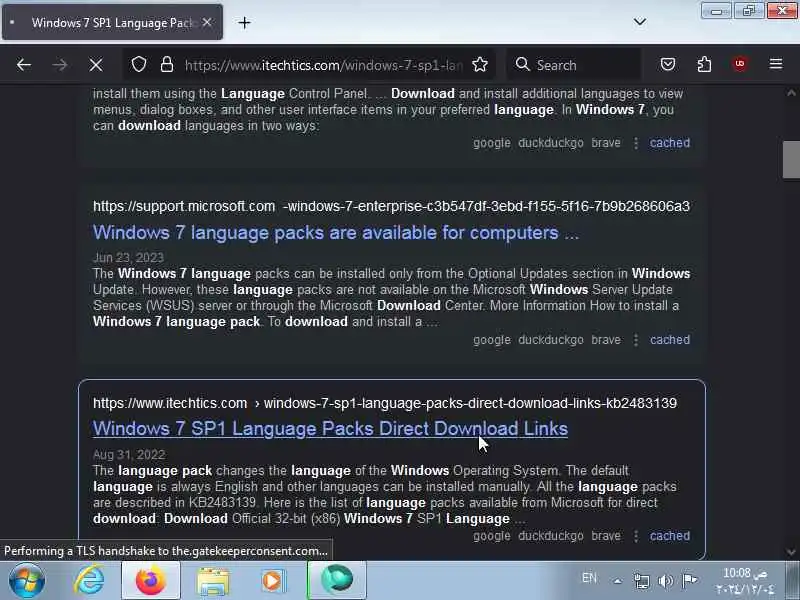Click the EN language indicator in tray
800x600 pixels.
click(x=589, y=578)
